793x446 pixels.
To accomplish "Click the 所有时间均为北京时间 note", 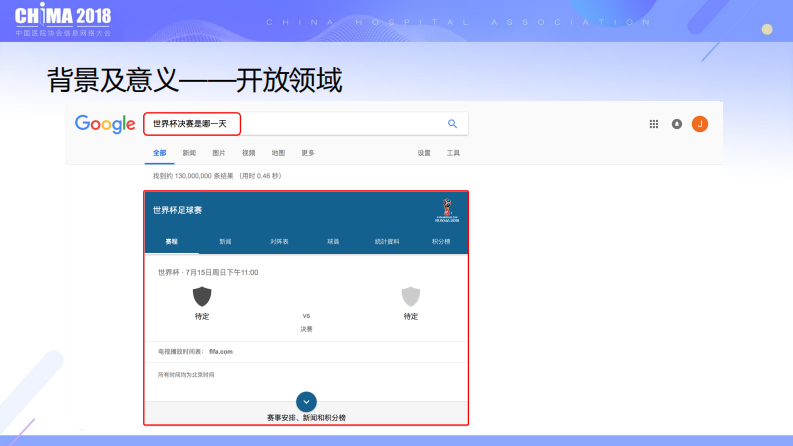I will (186, 375).
